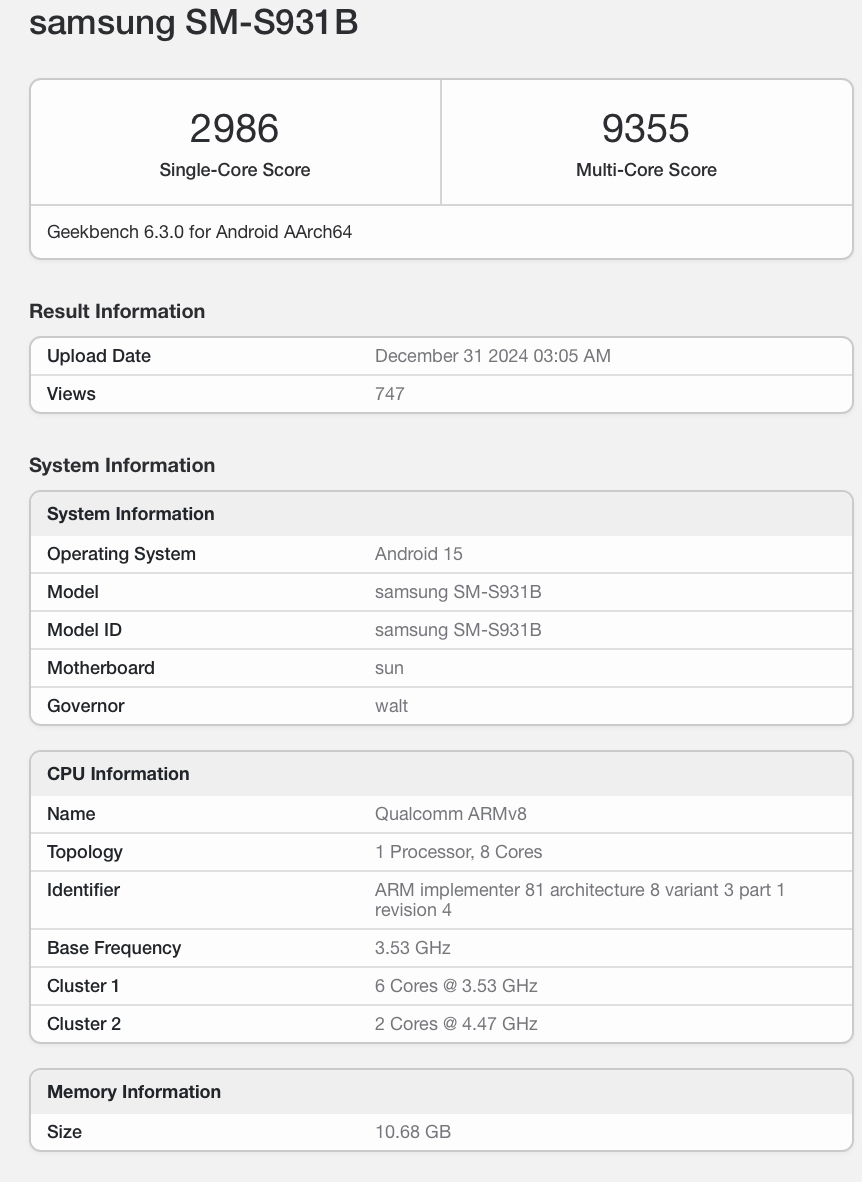862x1182 pixels.
Task: Click the samsung SM-S931B page title
Action: [x=195, y=23]
